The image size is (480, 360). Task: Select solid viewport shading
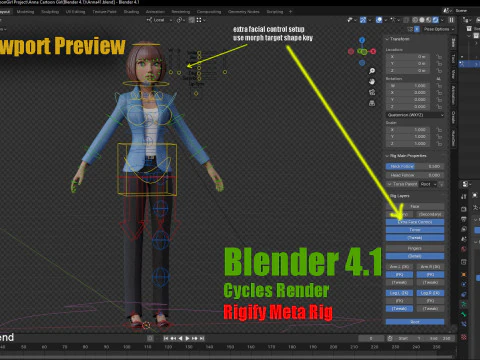coord(422,20)
